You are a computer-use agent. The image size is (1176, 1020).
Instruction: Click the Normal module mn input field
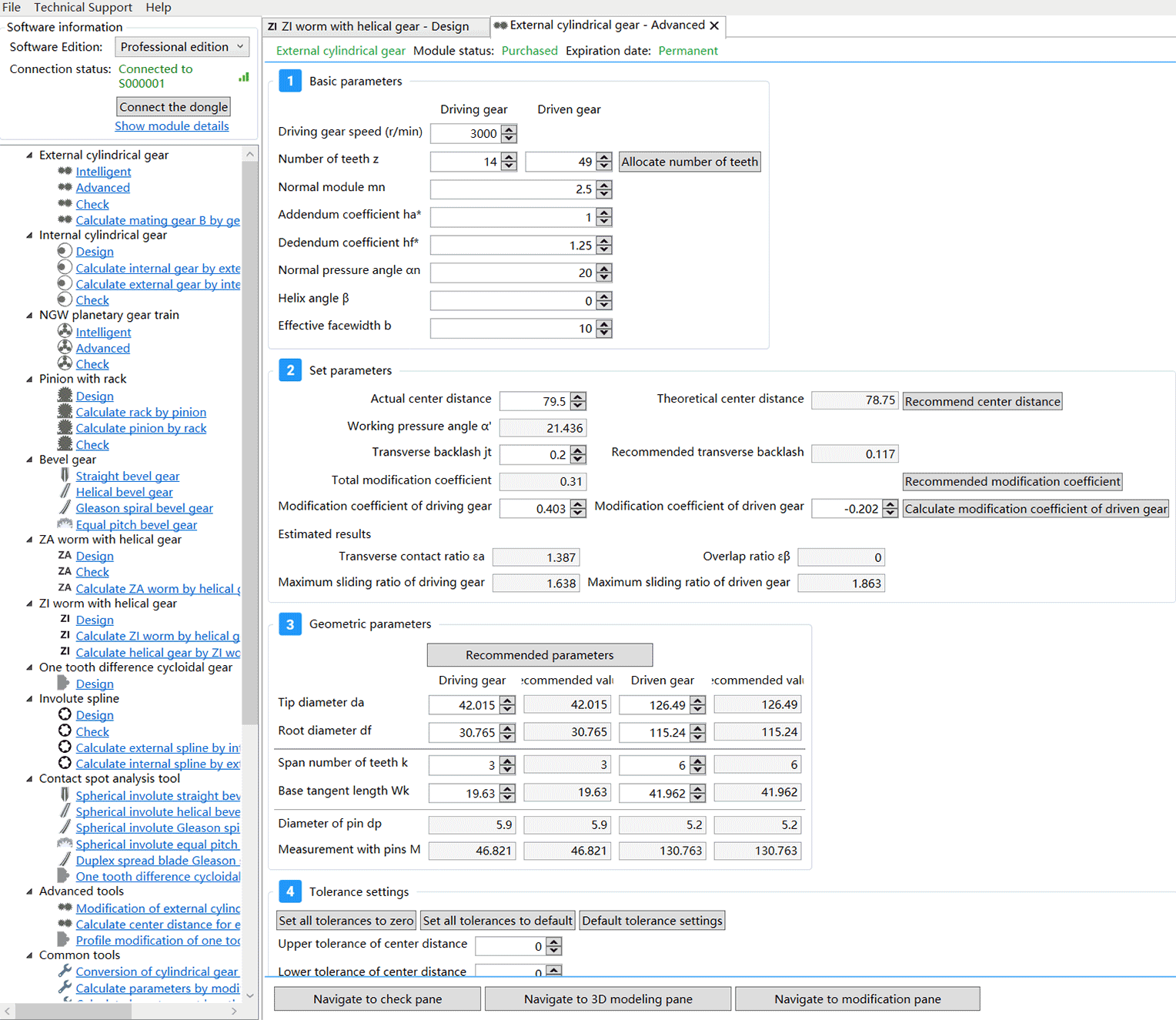(513, 189)
